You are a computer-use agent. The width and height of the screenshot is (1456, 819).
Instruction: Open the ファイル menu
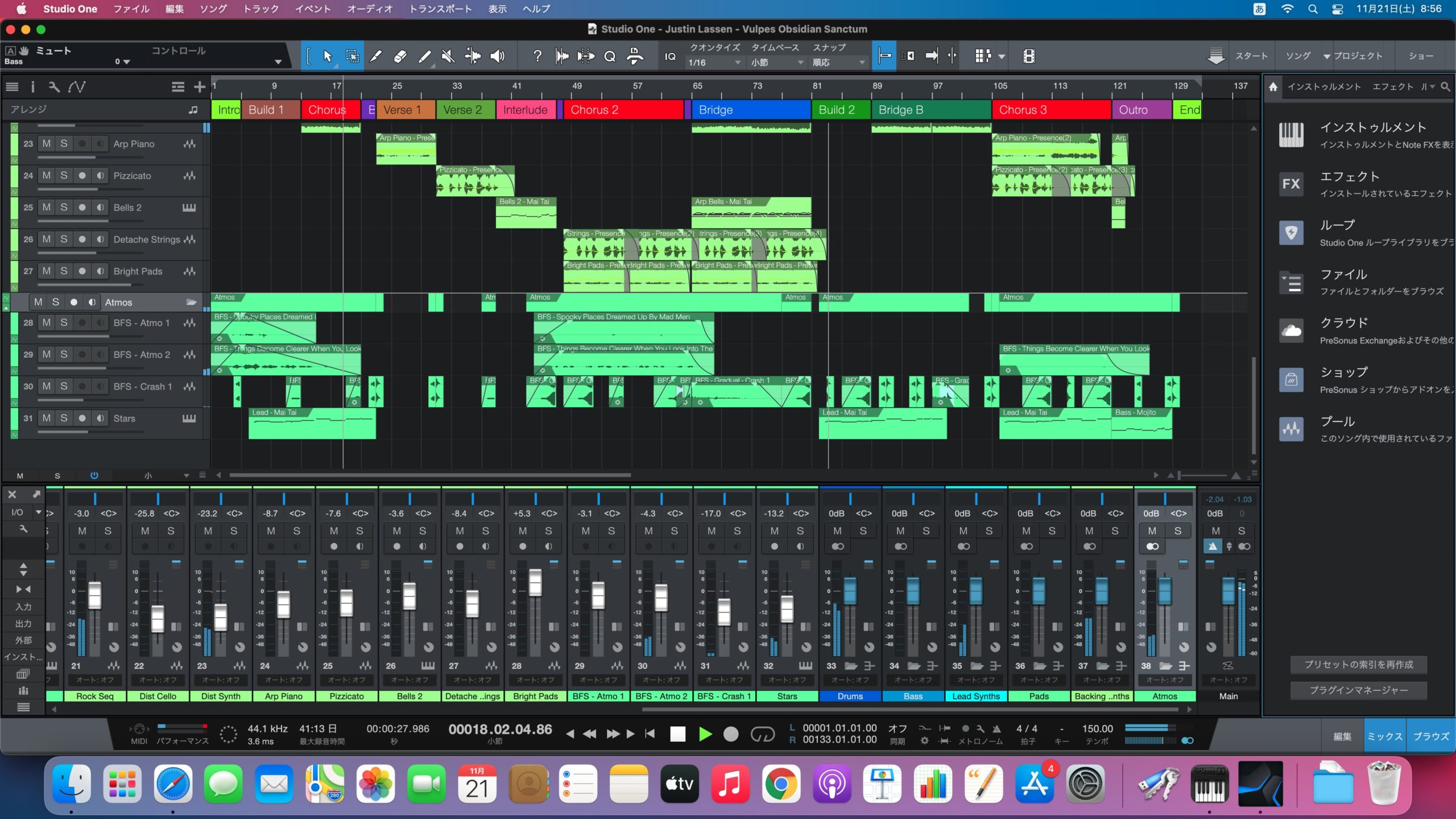tap(131, 9)
